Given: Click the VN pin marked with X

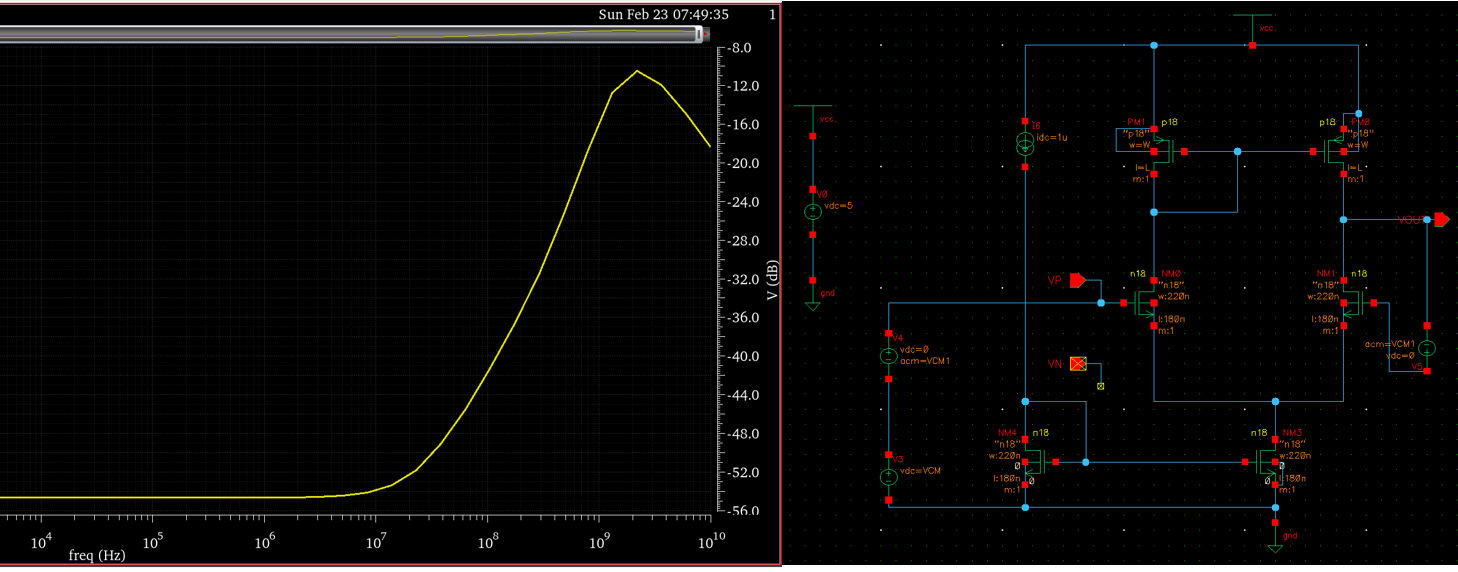Looking at the screenshot, I should [1078, 364].
